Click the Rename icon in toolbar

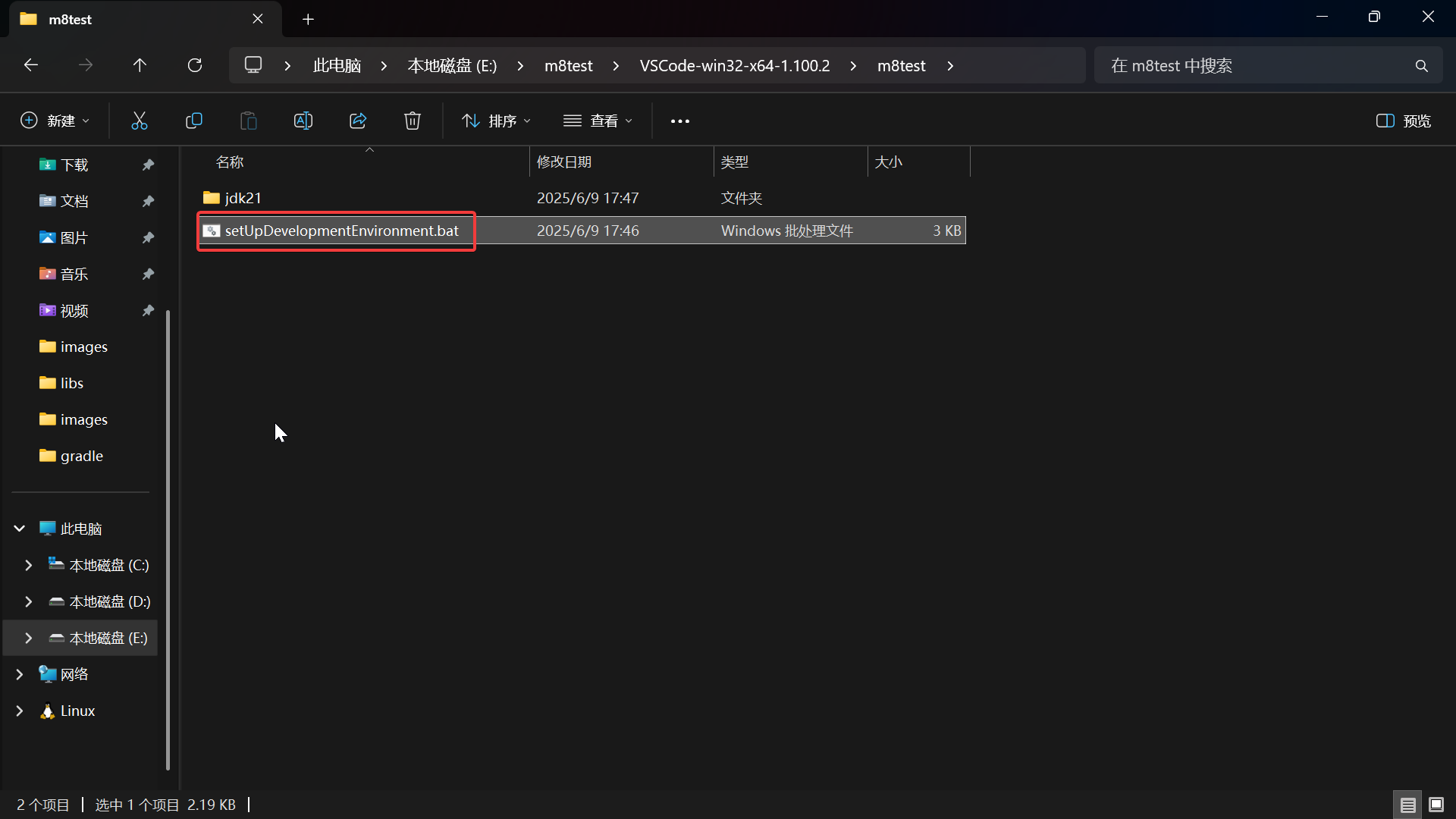coord(303,121)
